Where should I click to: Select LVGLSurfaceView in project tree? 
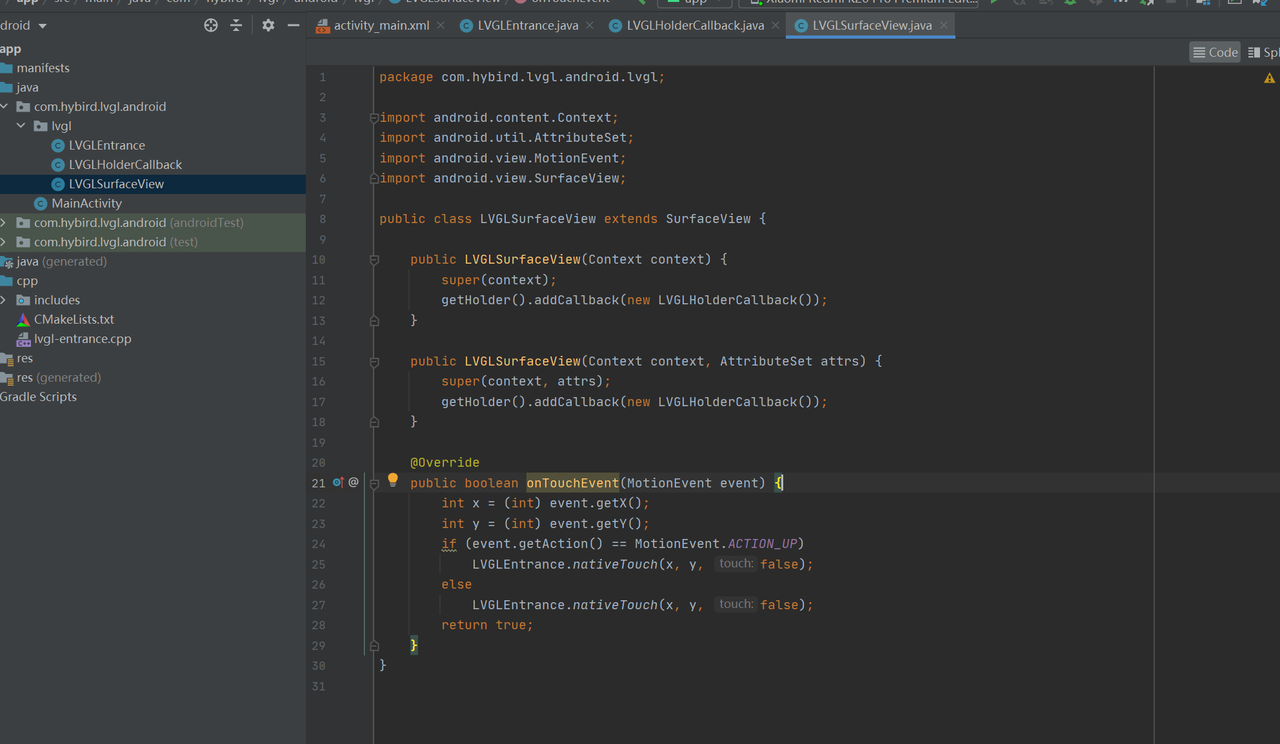pos(116,184)
